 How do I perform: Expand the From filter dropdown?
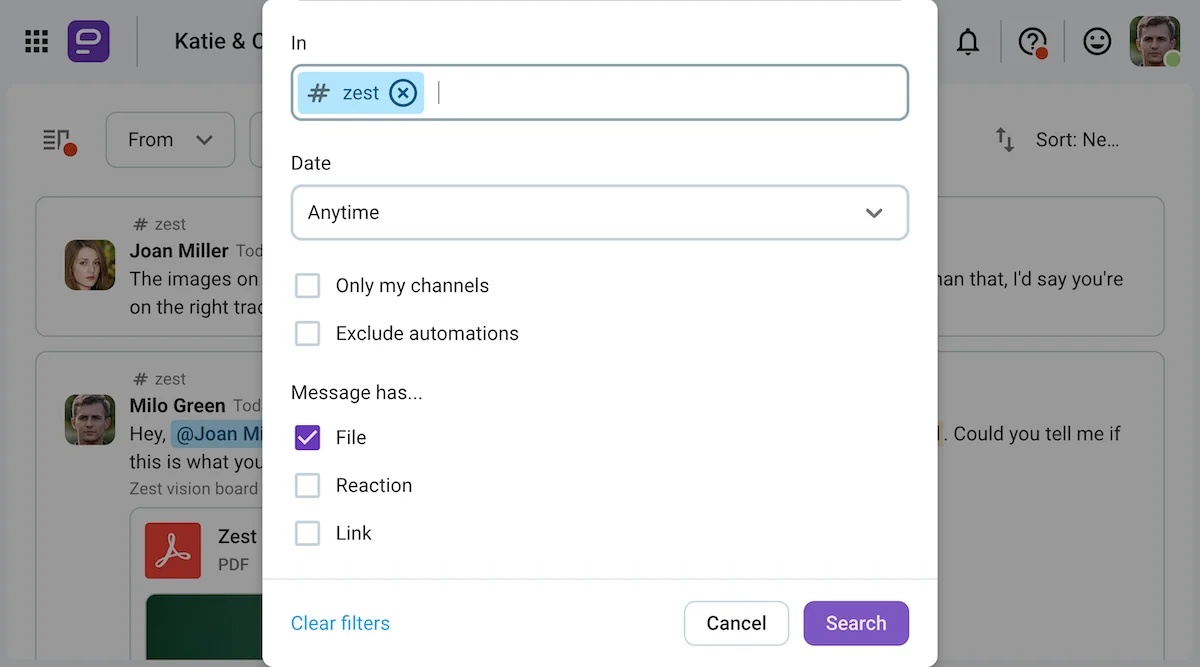170,140
